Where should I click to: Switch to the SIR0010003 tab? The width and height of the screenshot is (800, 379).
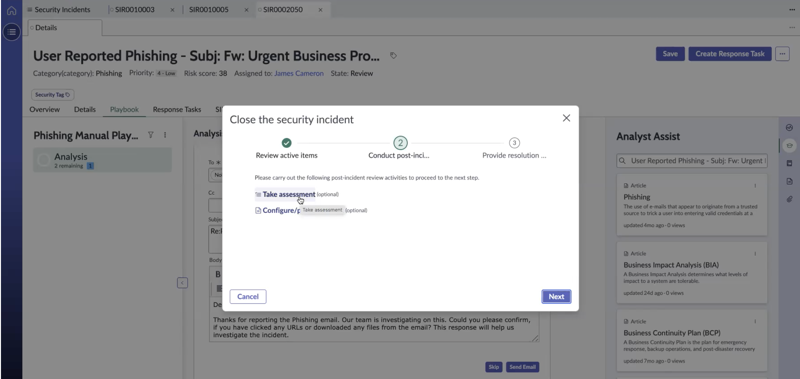(x=135, y=10)
